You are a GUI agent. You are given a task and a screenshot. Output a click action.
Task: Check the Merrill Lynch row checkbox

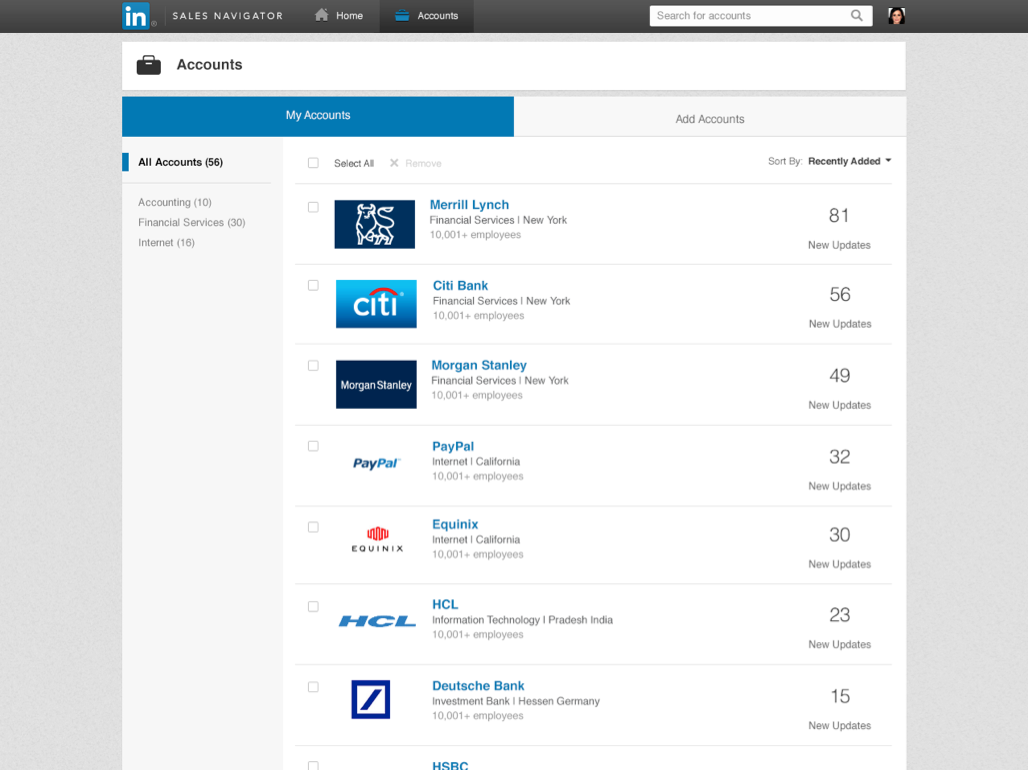[x=313, y=207]
